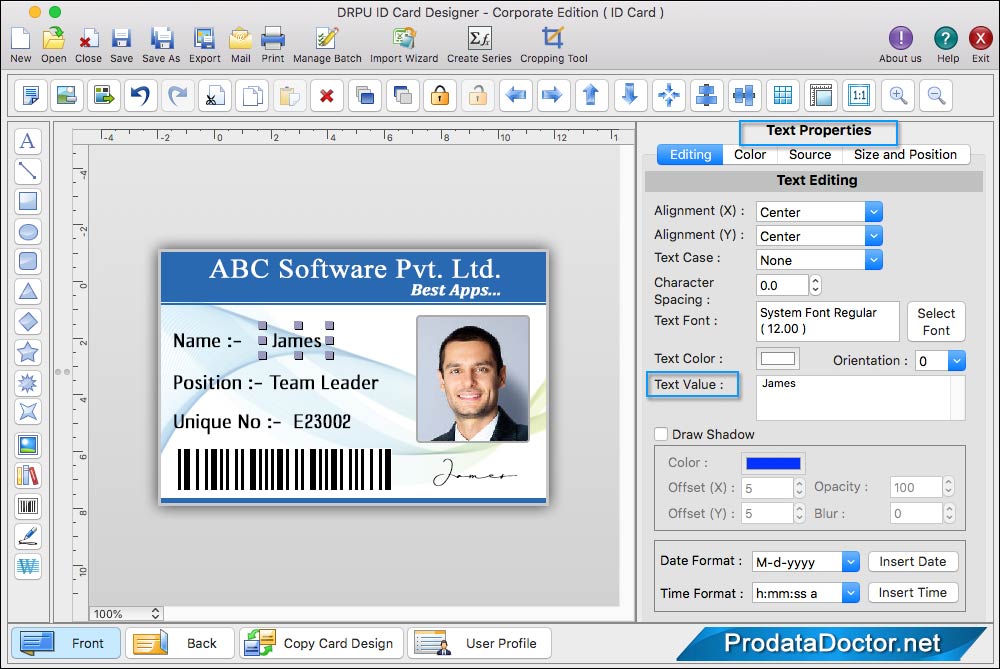Click the red X delete icon

[327, 96]
